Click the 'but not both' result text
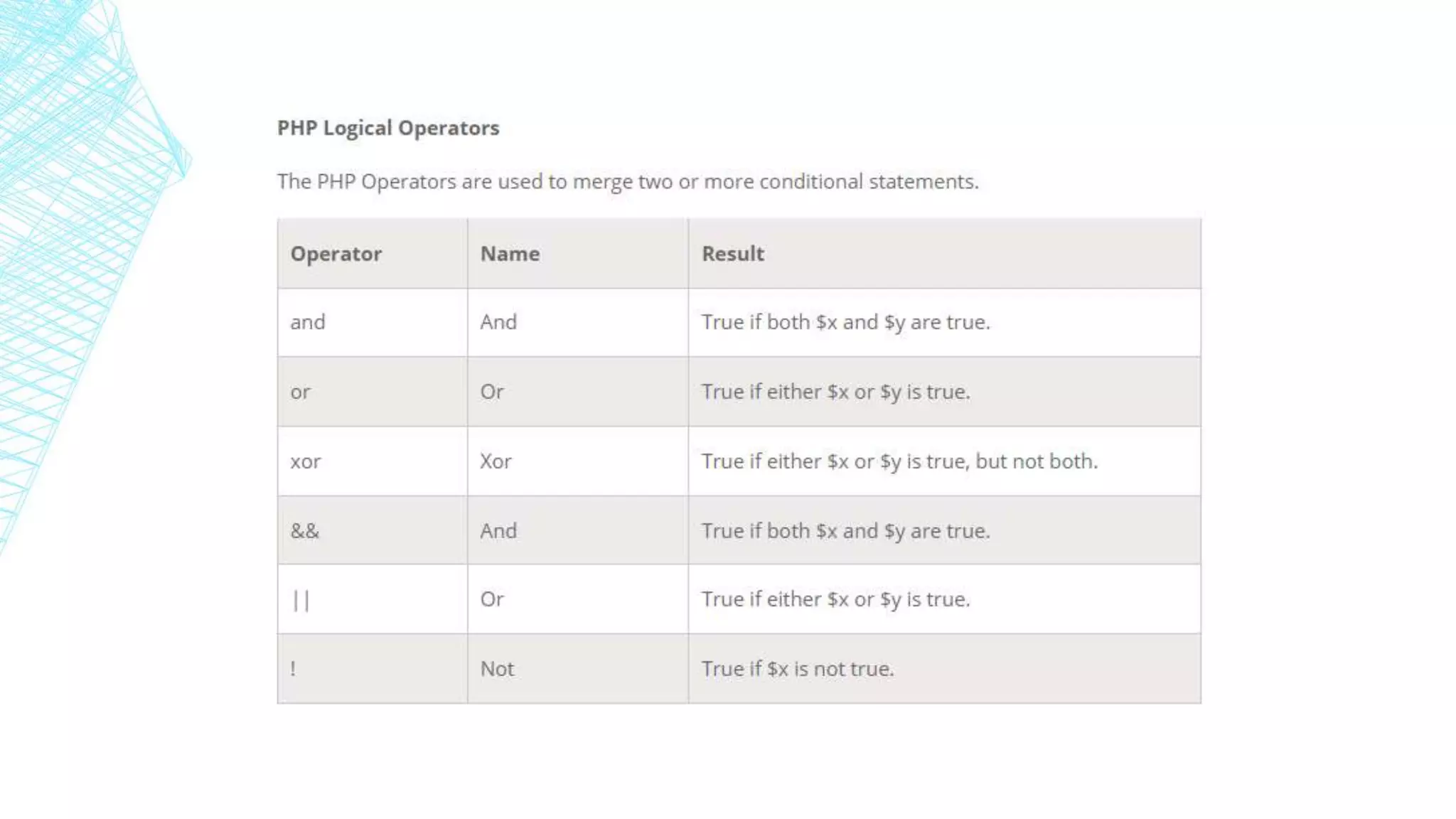Screen dimensions: 1456x819 click(1036, 461)
